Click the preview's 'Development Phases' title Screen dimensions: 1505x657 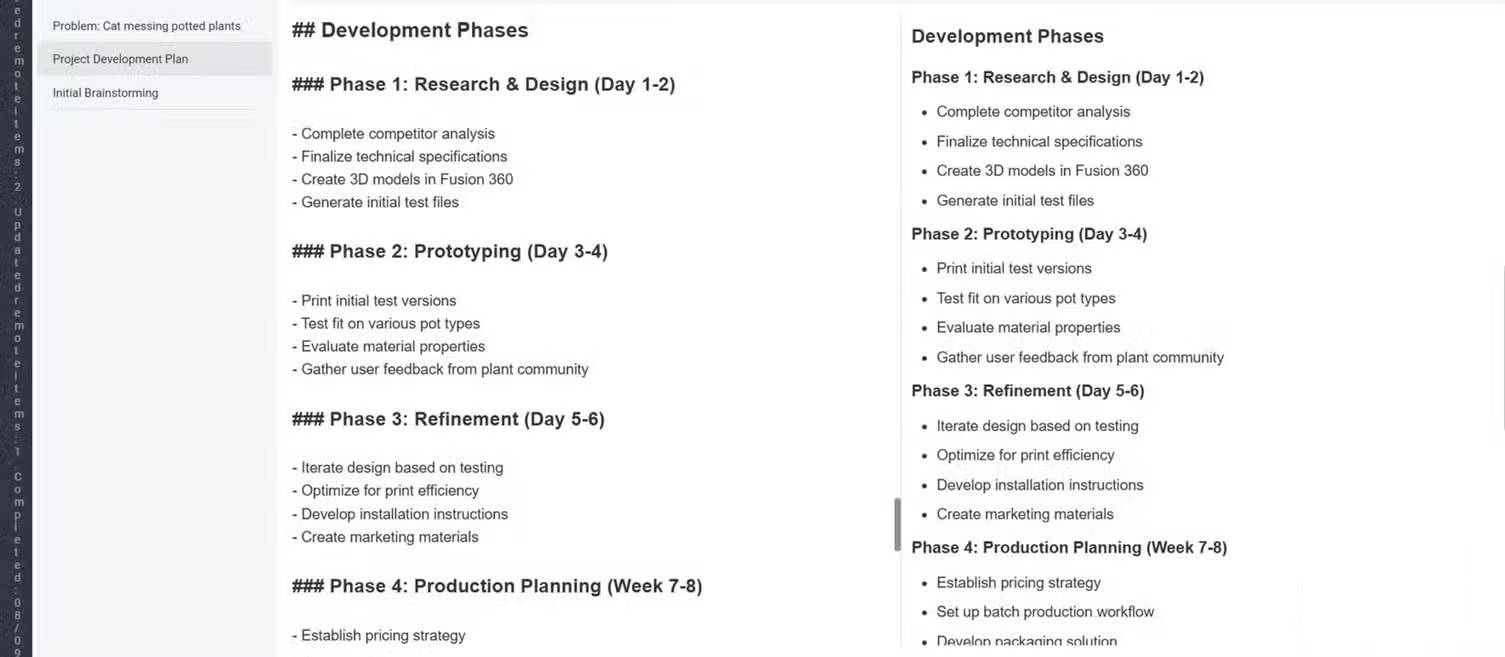point(1007,36)
